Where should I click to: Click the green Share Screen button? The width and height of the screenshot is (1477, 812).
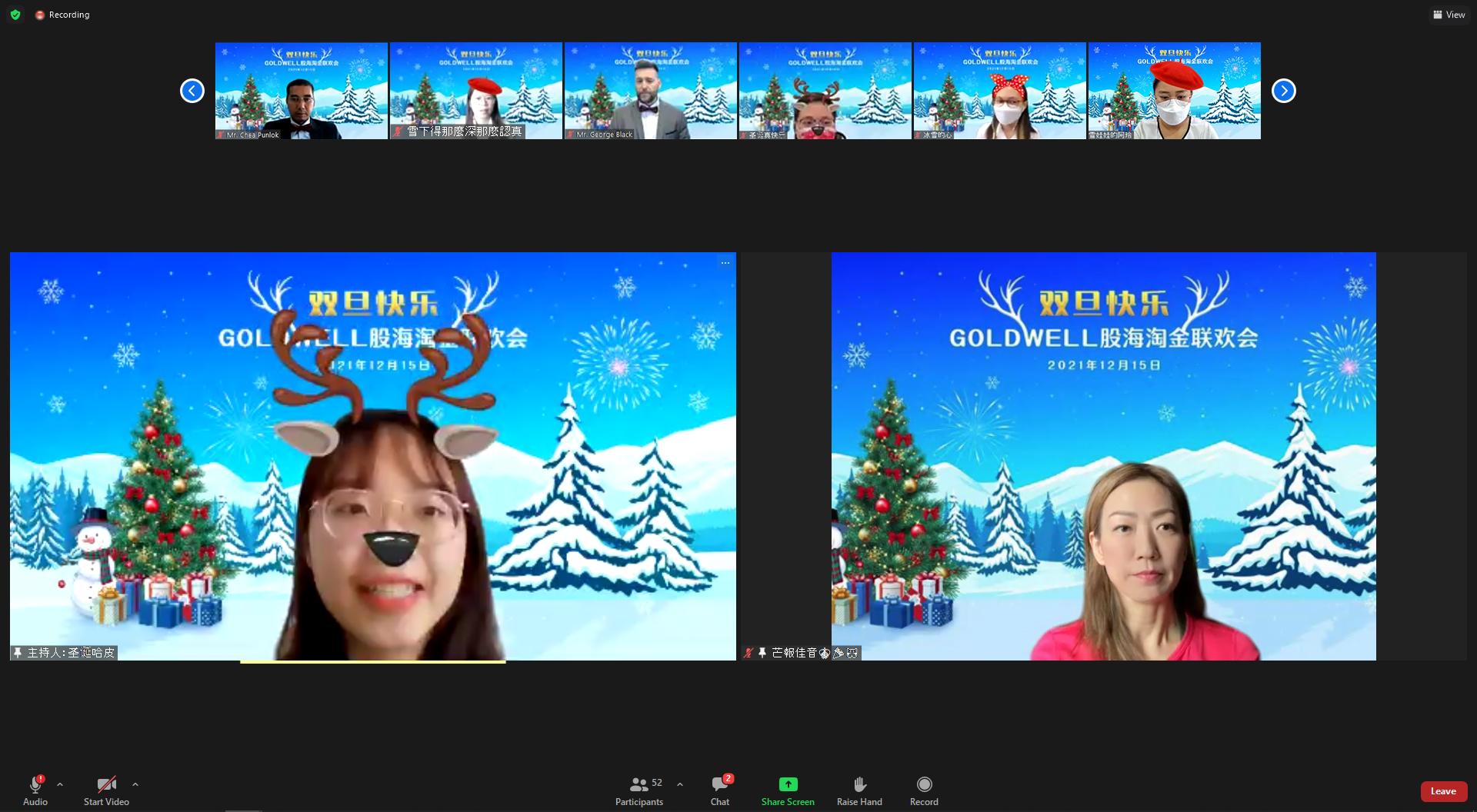(788, 790)
